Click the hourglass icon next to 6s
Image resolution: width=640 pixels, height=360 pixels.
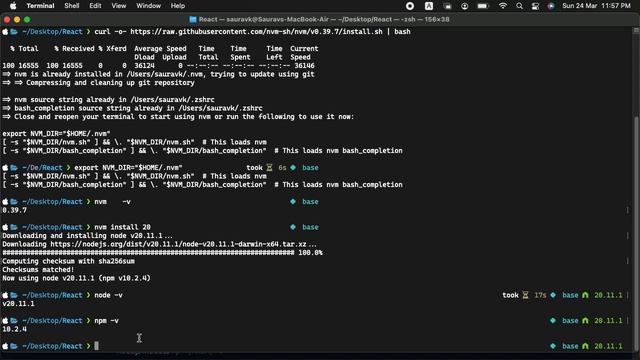coord(269,167)
